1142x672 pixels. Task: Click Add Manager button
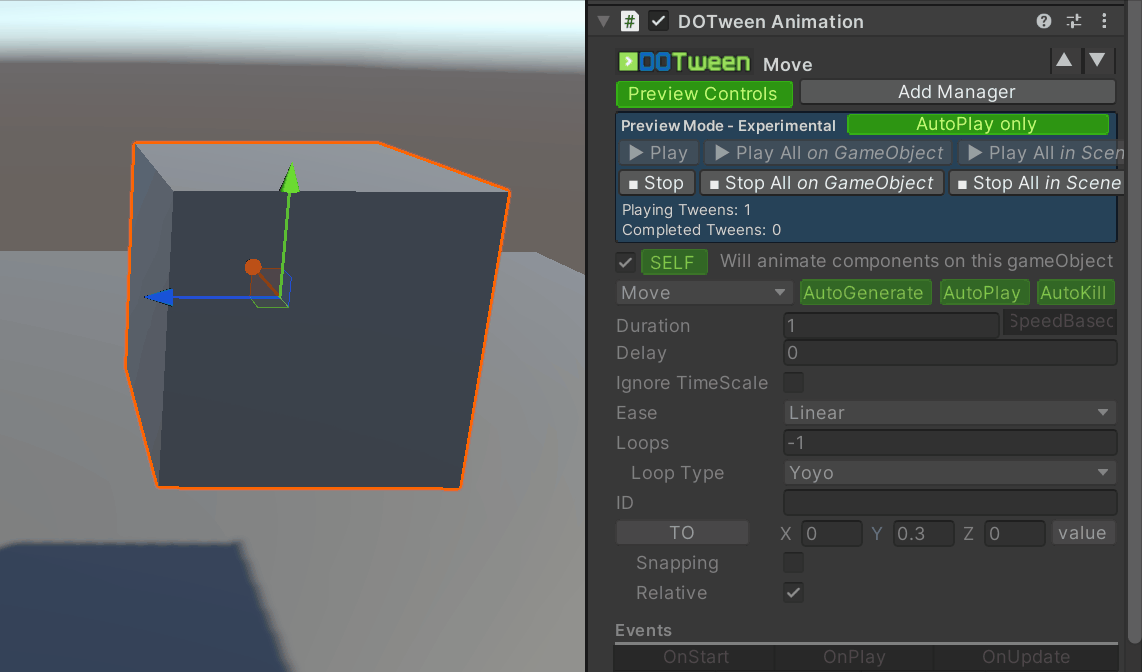click(957, 92)
